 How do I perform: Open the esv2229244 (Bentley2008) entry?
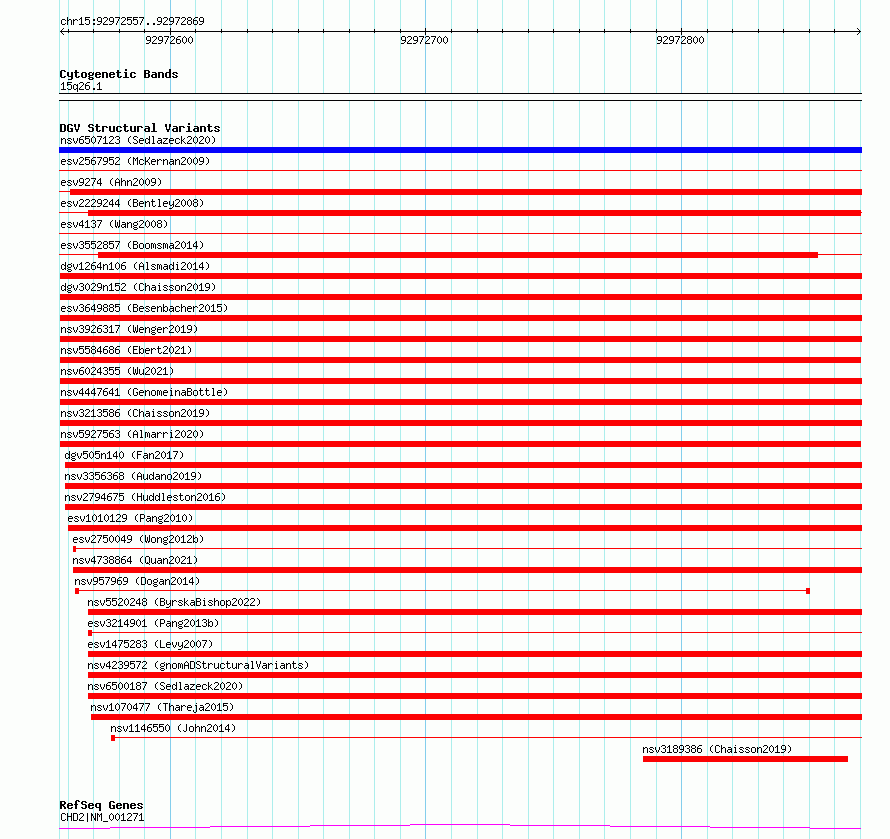click(132, 203)
